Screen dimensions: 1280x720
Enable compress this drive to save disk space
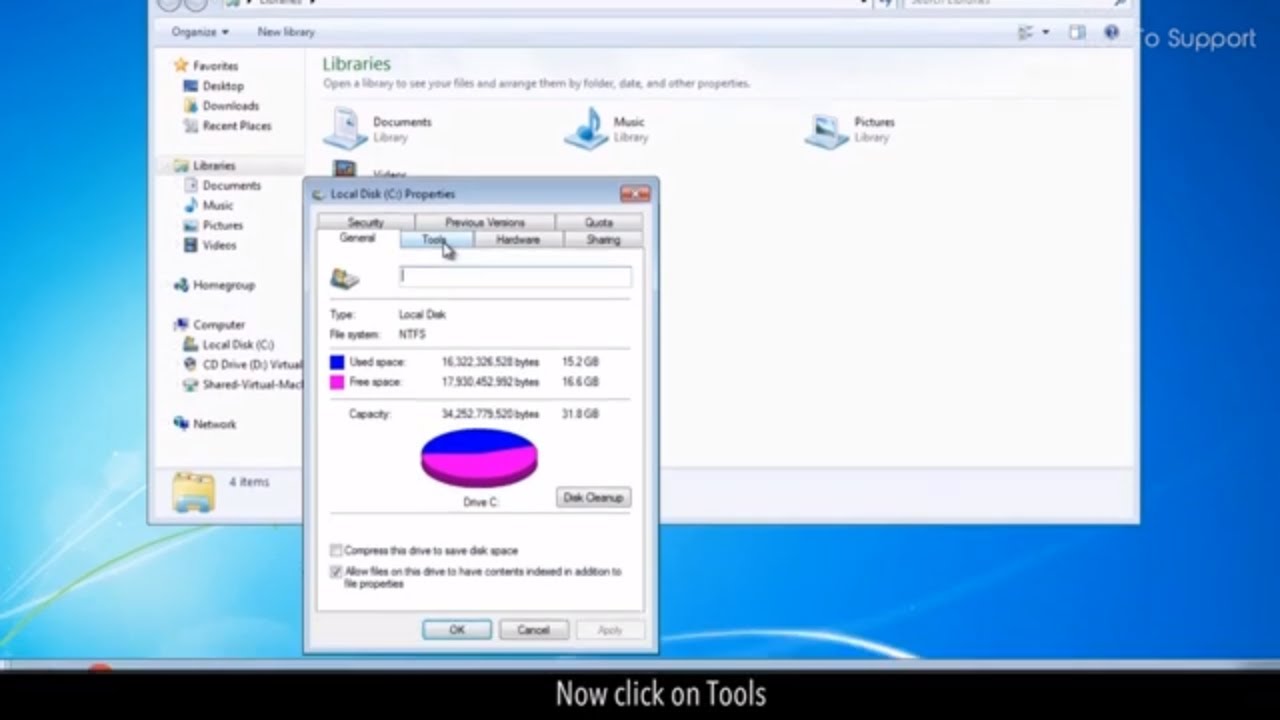click(x=336, y=550)
